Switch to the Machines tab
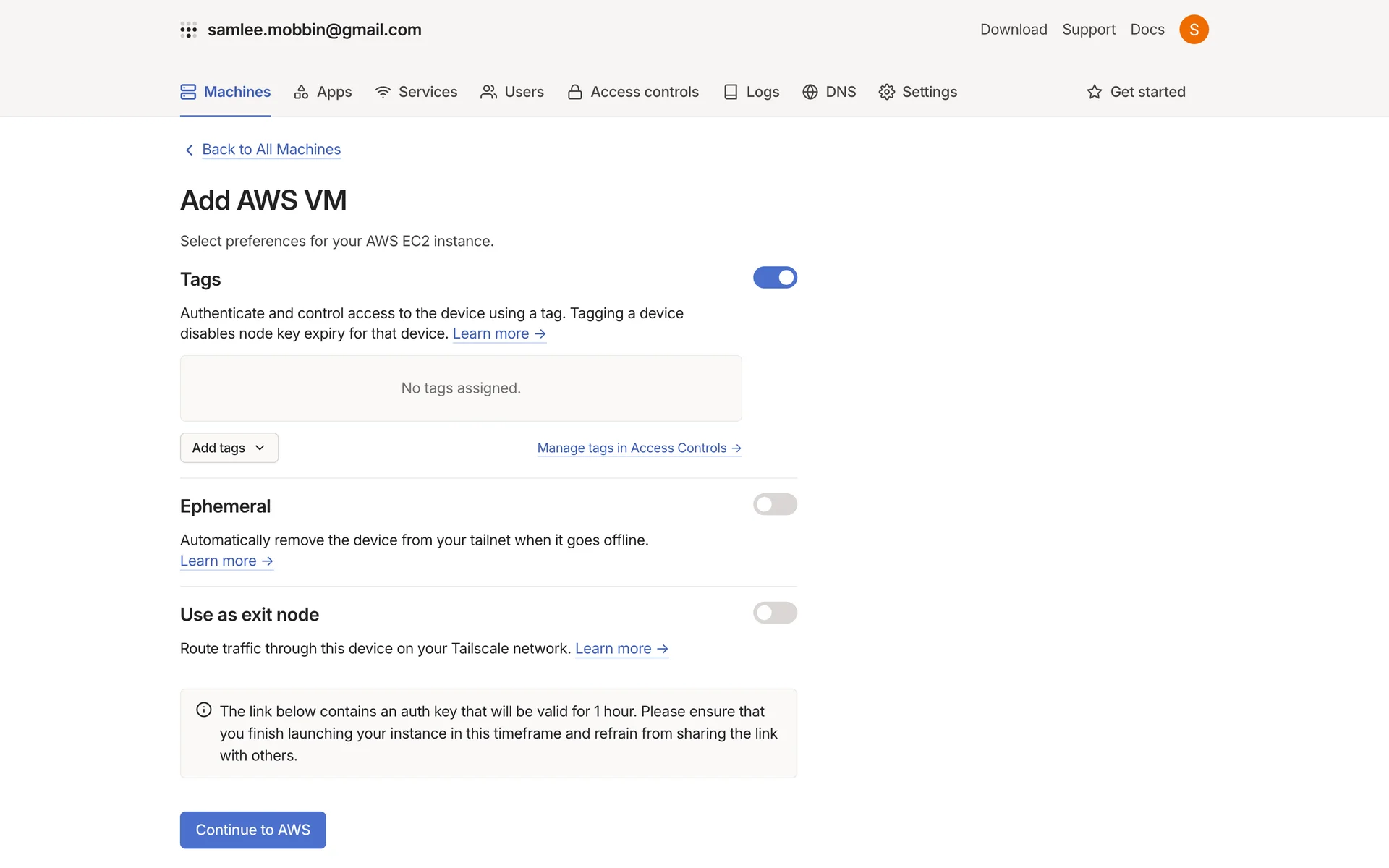Viewport: 1389px width, 868px height. coord(225,92)
